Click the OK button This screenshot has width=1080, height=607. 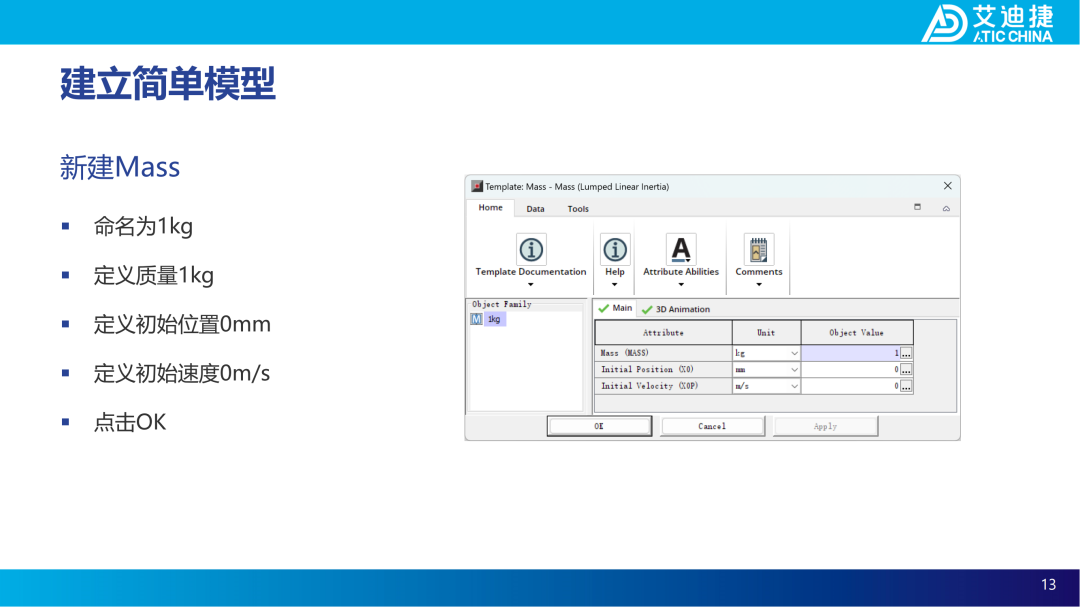[599, 426]
